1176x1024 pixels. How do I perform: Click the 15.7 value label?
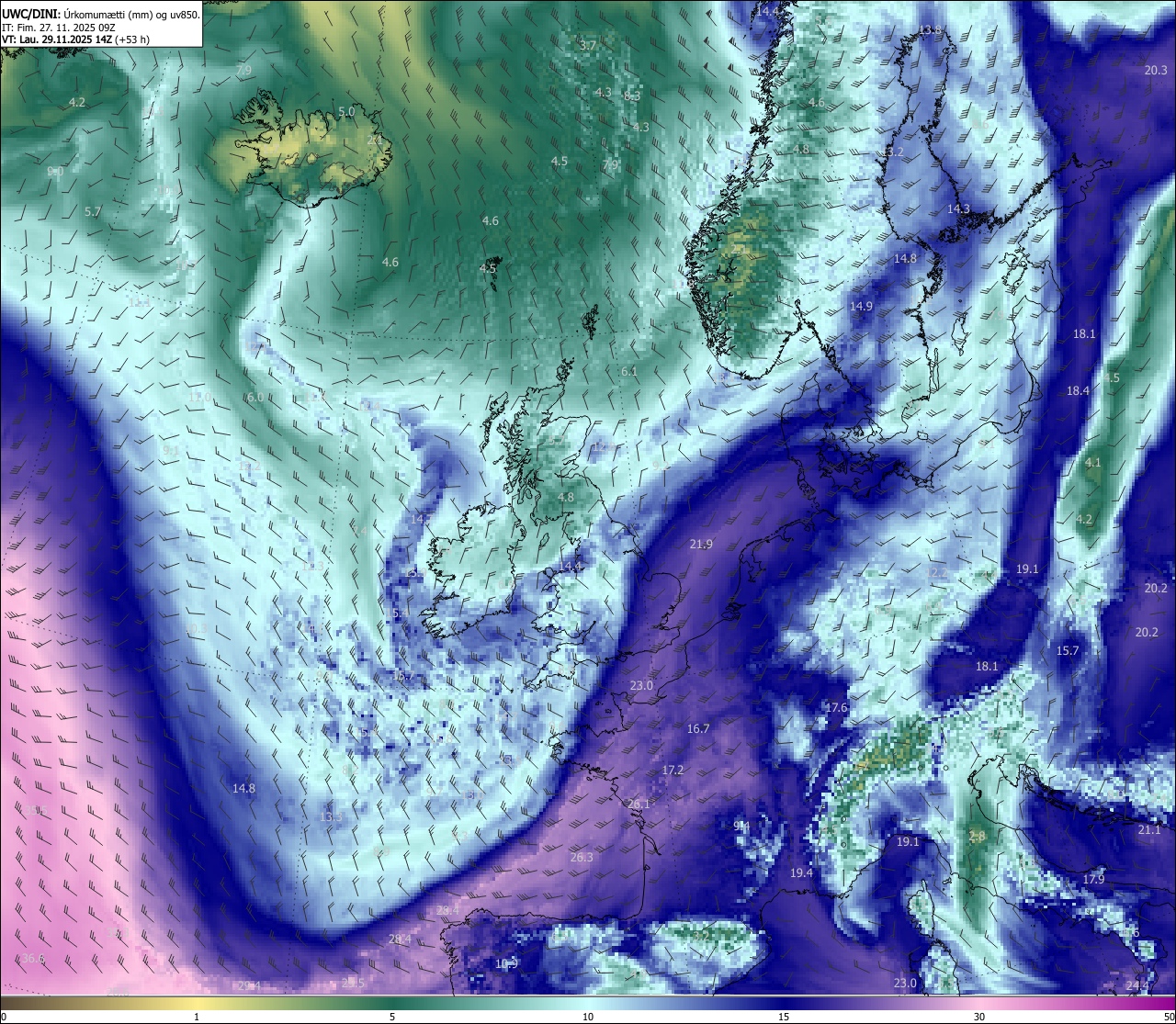coord(1068,650)
